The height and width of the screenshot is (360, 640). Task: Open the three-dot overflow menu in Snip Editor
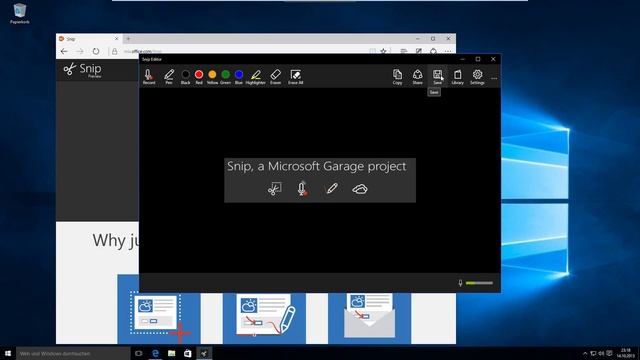click(x=494, y=78)
